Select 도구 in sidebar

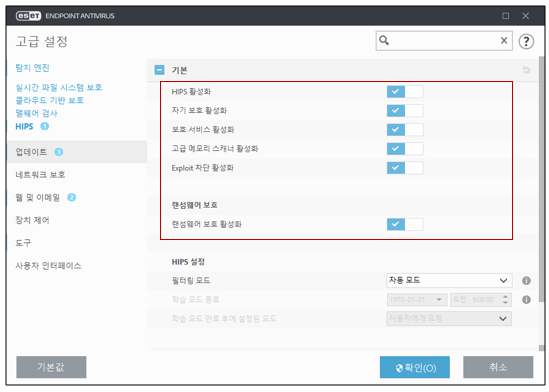click(23, 243)
